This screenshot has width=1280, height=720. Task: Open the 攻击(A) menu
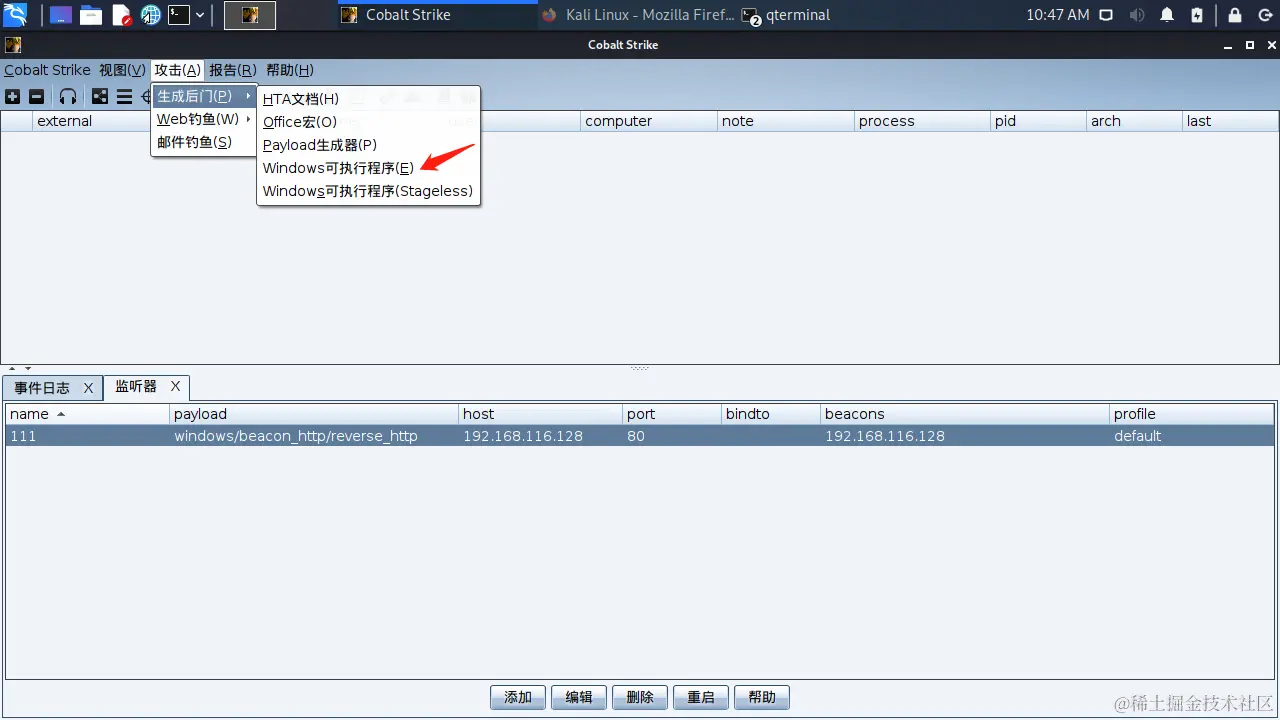pos(177,70)
